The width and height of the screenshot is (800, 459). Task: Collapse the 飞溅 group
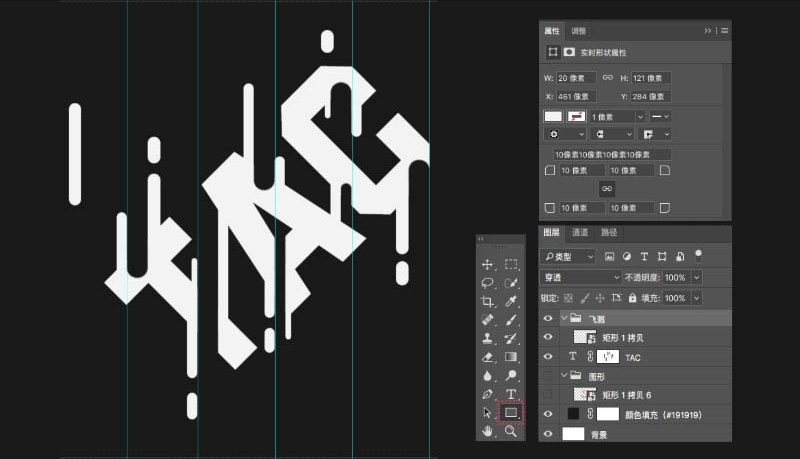point(564,318)
